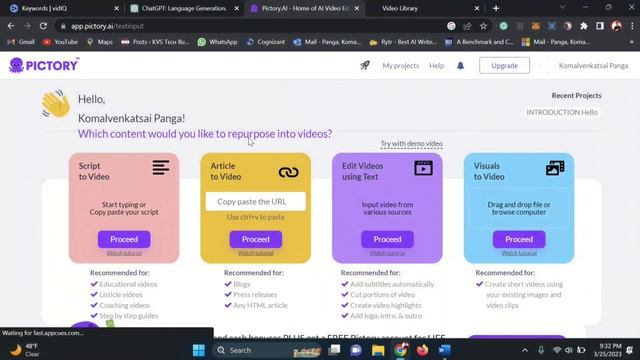Viewport: 640px width, 360px height.
Task: Open the tab search dropdown arrow
Action: tap(562, 8)
